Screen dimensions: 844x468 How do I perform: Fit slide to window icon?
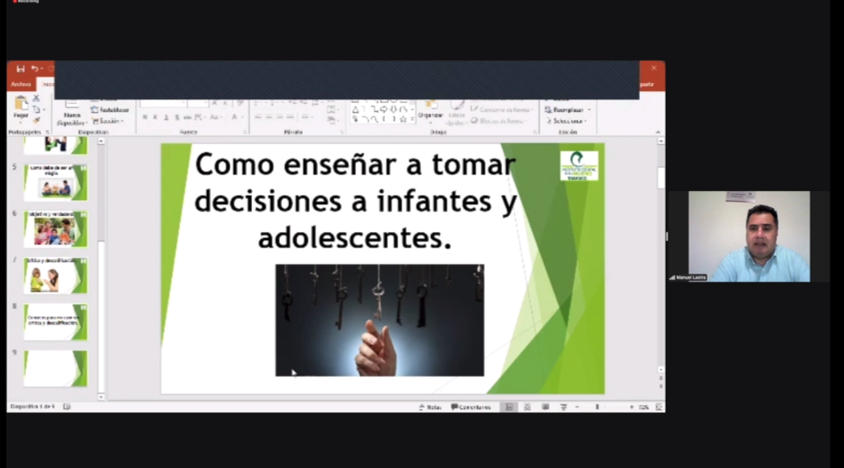click(659, 407)
